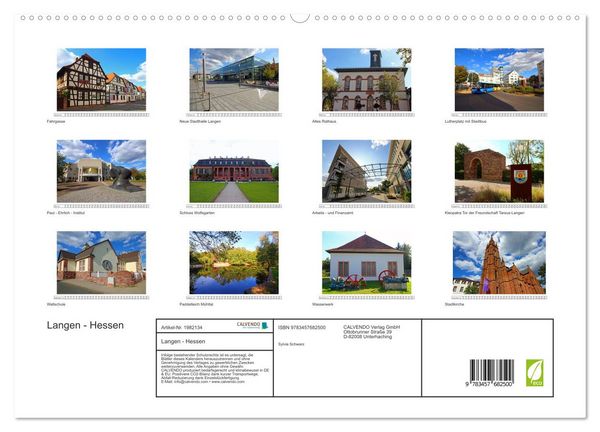The image size is (600, 432).
Task: Click the caption 'Wallschule'
Action: (x=56, y=304)
